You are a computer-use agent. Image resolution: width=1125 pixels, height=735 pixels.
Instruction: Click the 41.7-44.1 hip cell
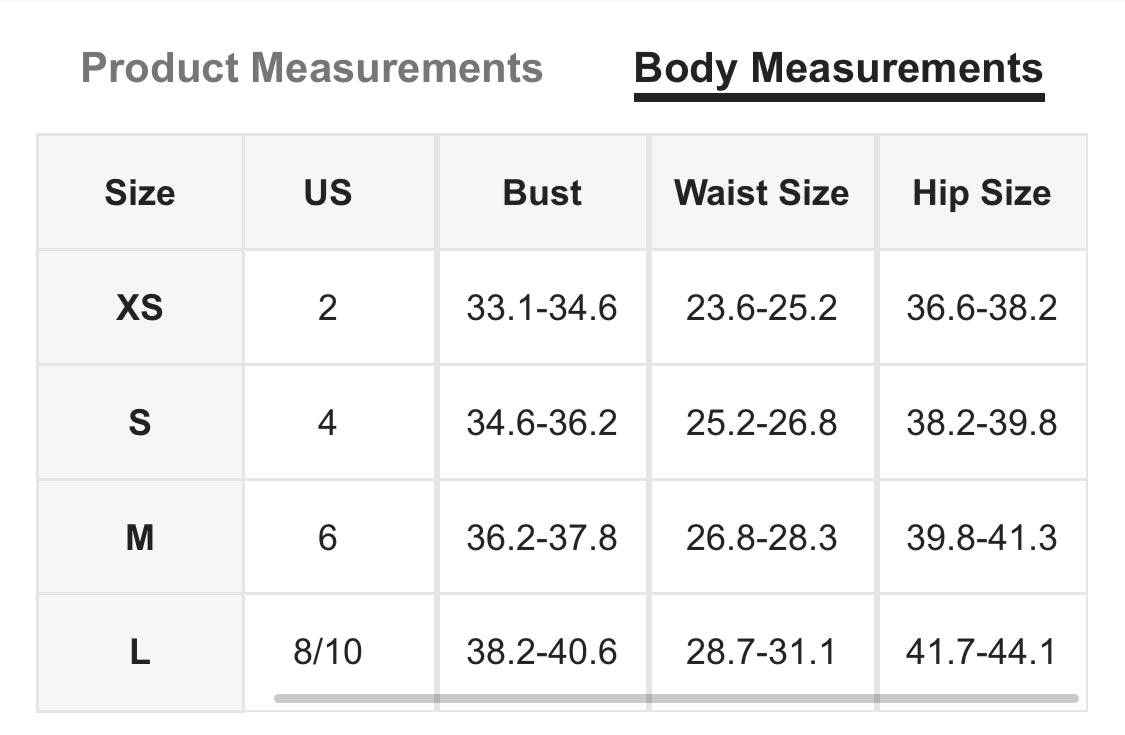pos(982,652)
